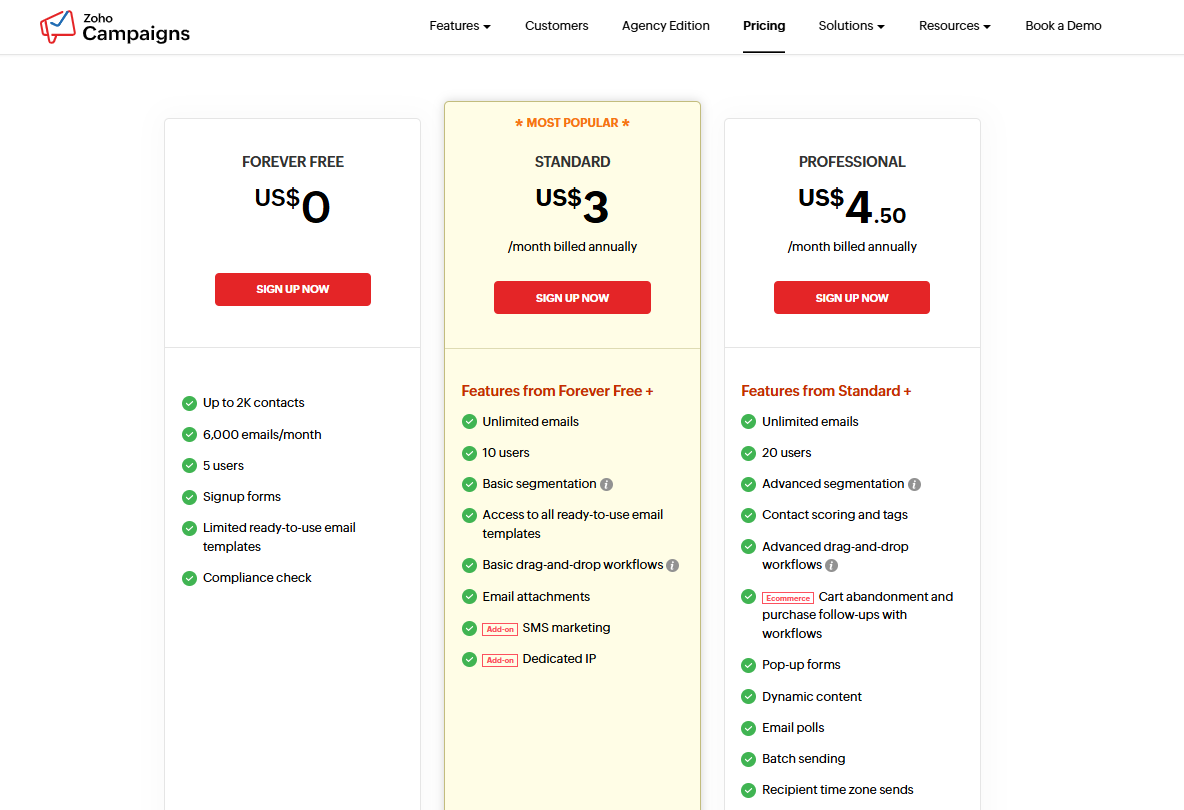Sign up for the Standard plan

(x=572, y=297)
